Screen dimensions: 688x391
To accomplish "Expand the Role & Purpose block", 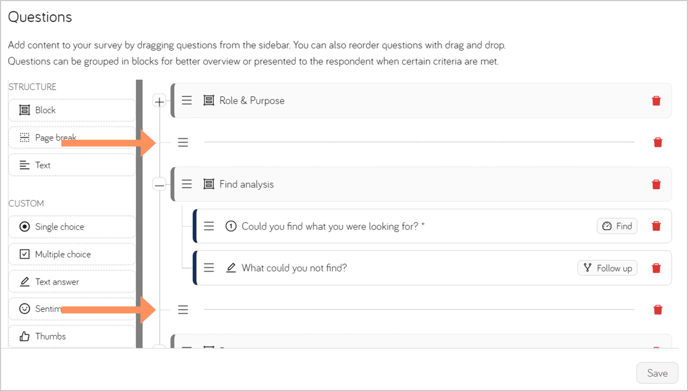I will 159,101.
